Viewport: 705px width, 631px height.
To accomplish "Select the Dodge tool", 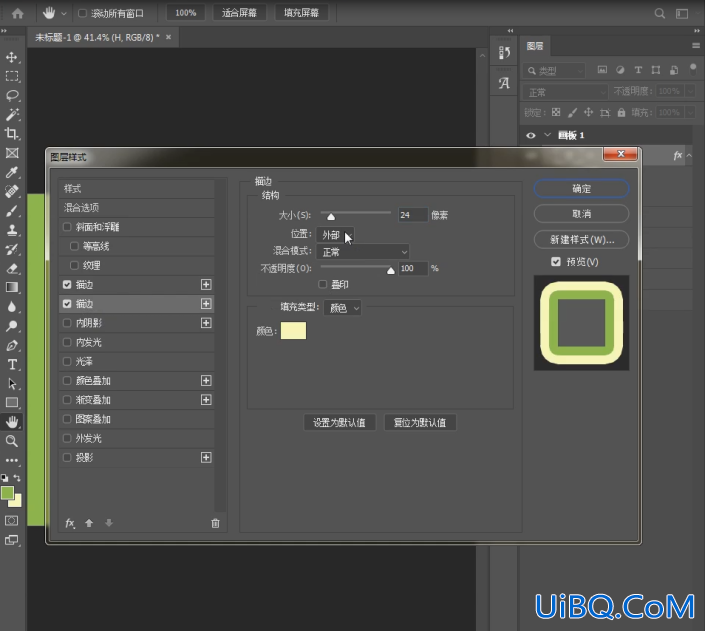I will pyautogui.click(x=12, y=326).
